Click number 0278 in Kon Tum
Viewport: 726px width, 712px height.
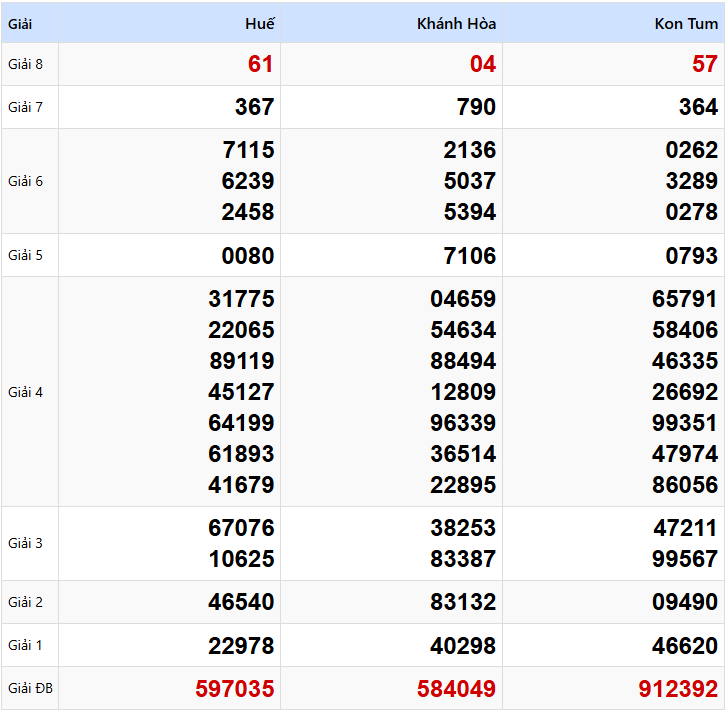[x=692, y=212]
